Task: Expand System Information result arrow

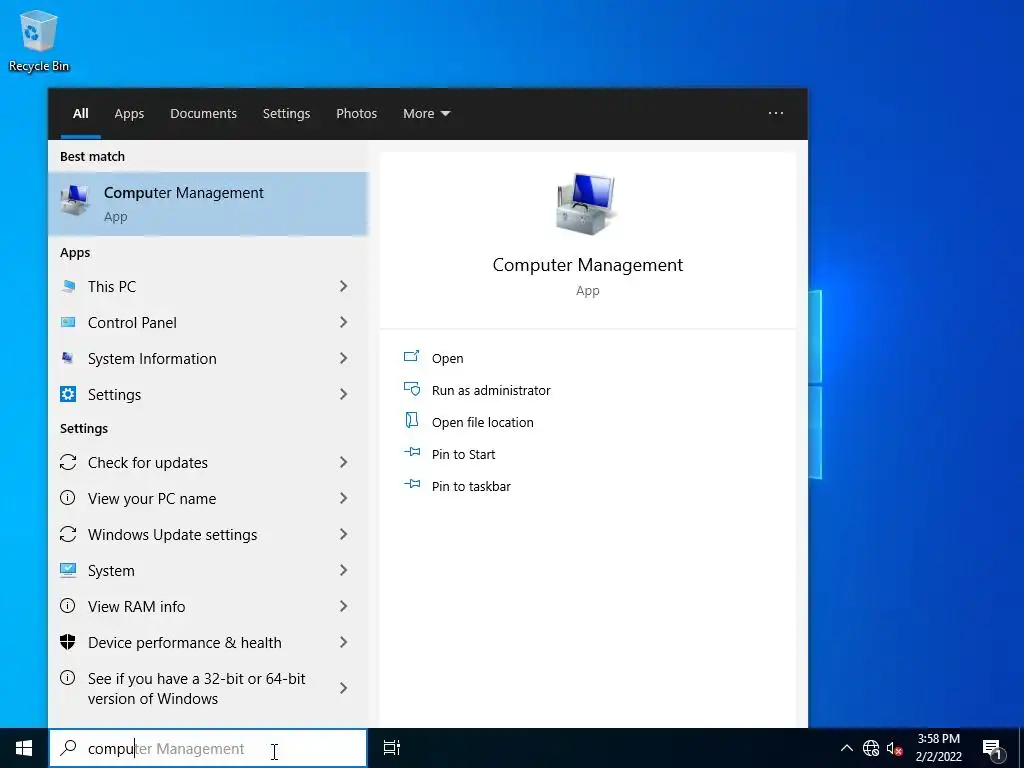Action: (344, 358)
